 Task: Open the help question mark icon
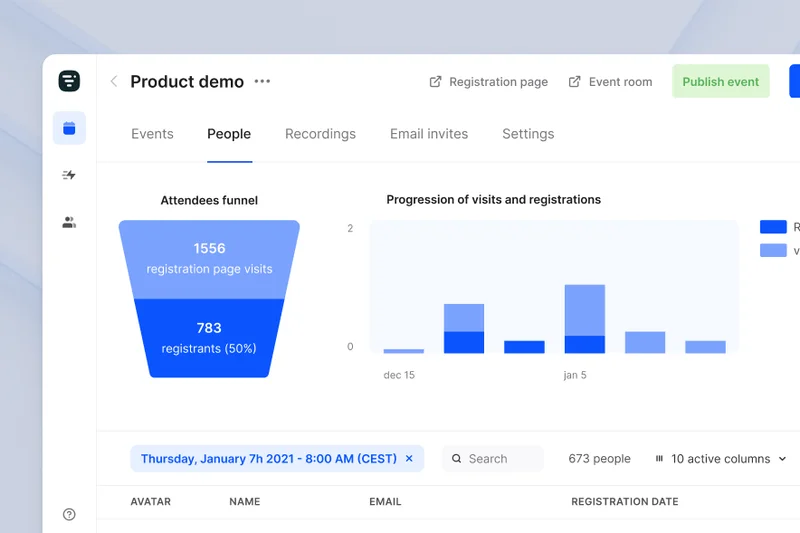pyautogui.click(x=69, y=514)
